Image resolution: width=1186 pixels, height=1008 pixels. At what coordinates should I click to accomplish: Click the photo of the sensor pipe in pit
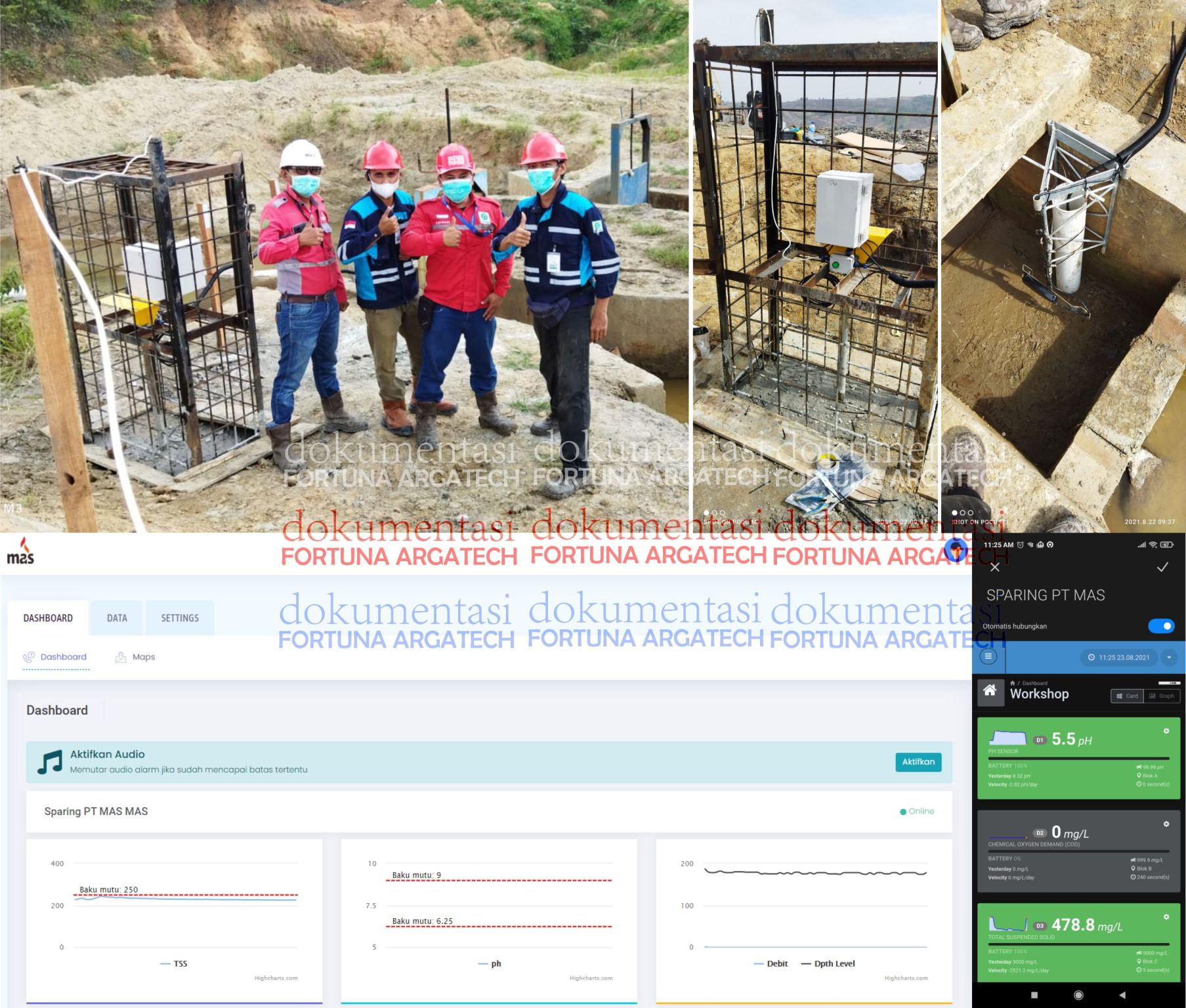[x=1063, y=266]
